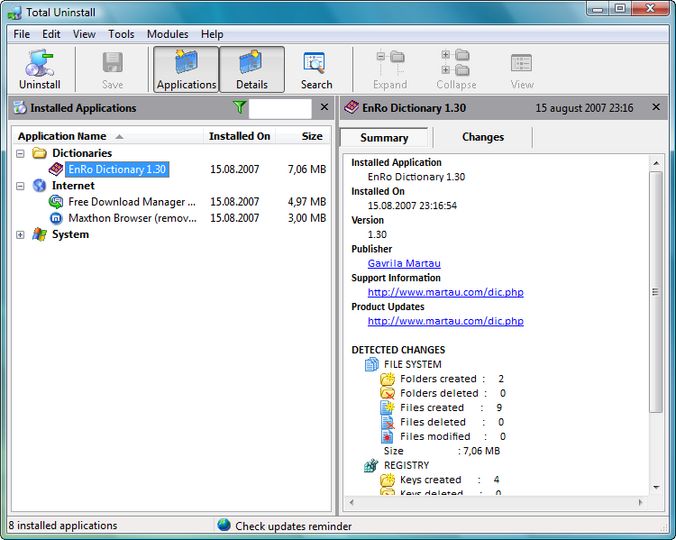
Task: Switch to the Changes tab
Action: tap(483, 137)
